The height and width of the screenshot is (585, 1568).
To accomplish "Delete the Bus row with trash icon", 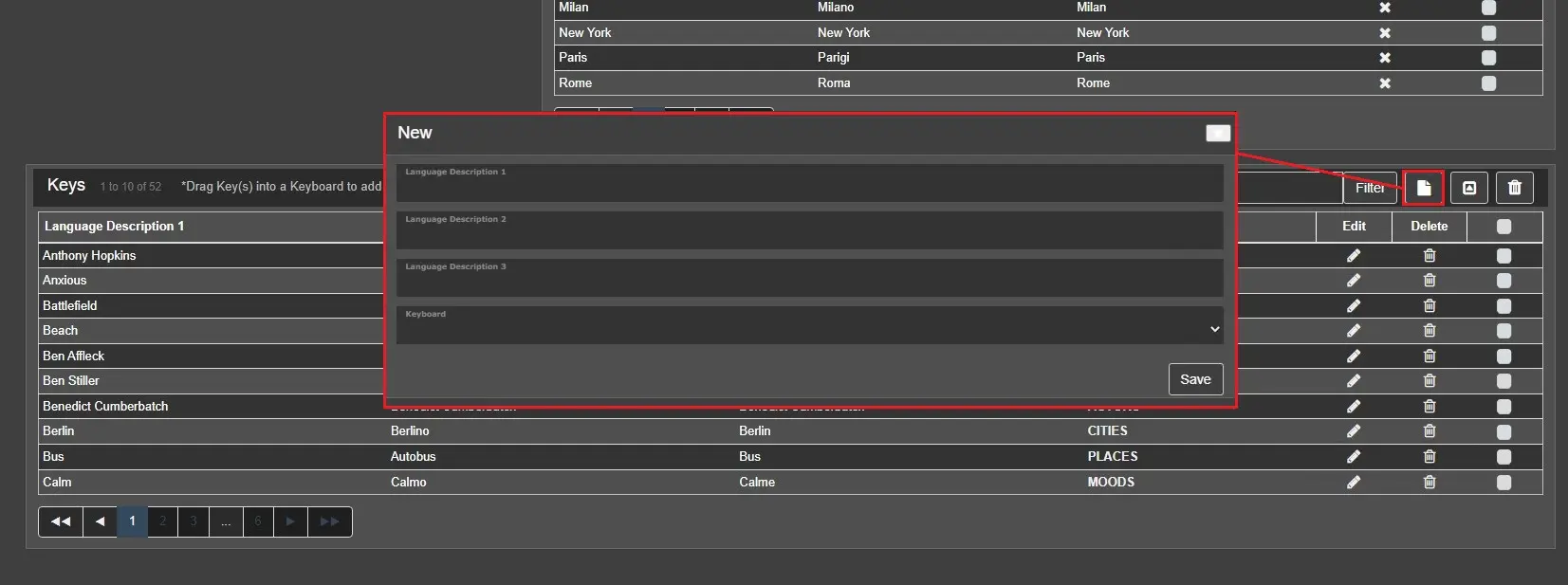I will (x=1430, y=457).
